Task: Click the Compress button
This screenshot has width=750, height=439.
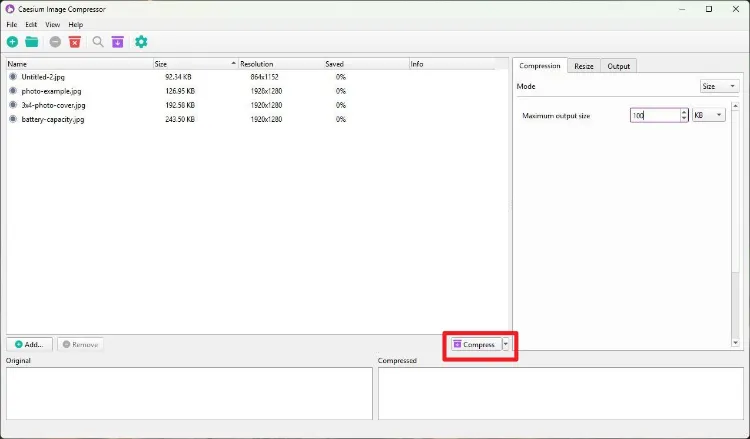Action: pyautogui.click(x=476, y=344)
